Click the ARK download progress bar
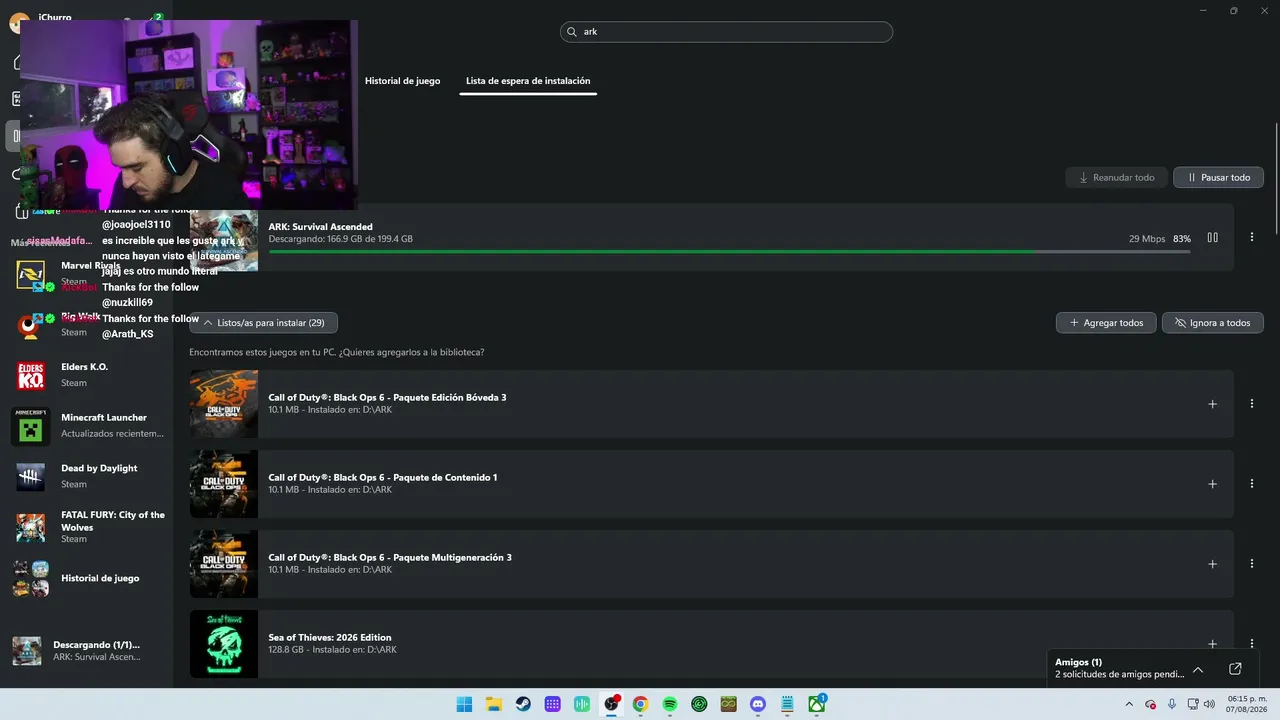The width and height of the screenshot is (1280, 720). point(729,251)
